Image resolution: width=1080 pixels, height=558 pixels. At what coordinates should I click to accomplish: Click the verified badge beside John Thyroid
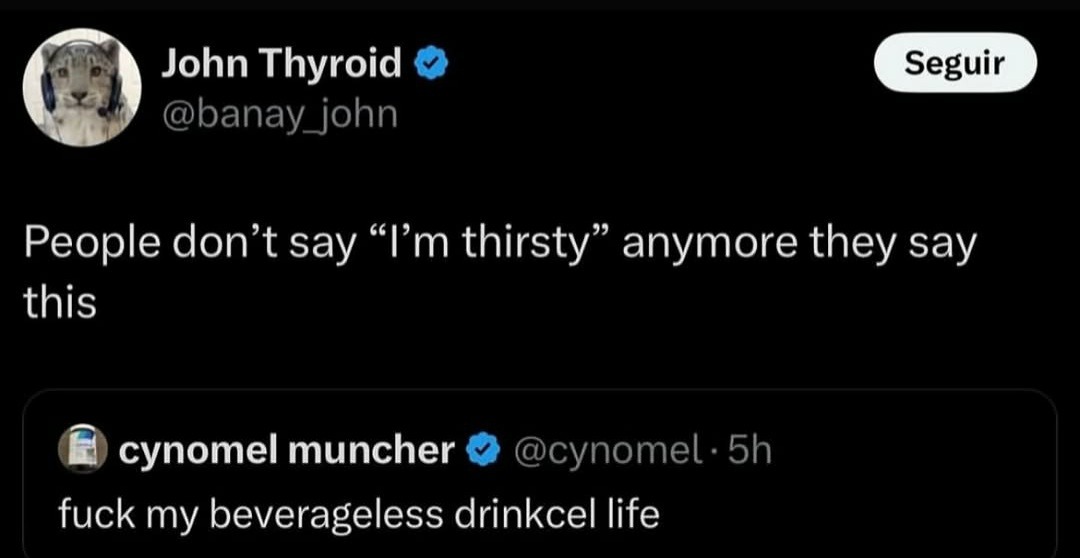430,66
